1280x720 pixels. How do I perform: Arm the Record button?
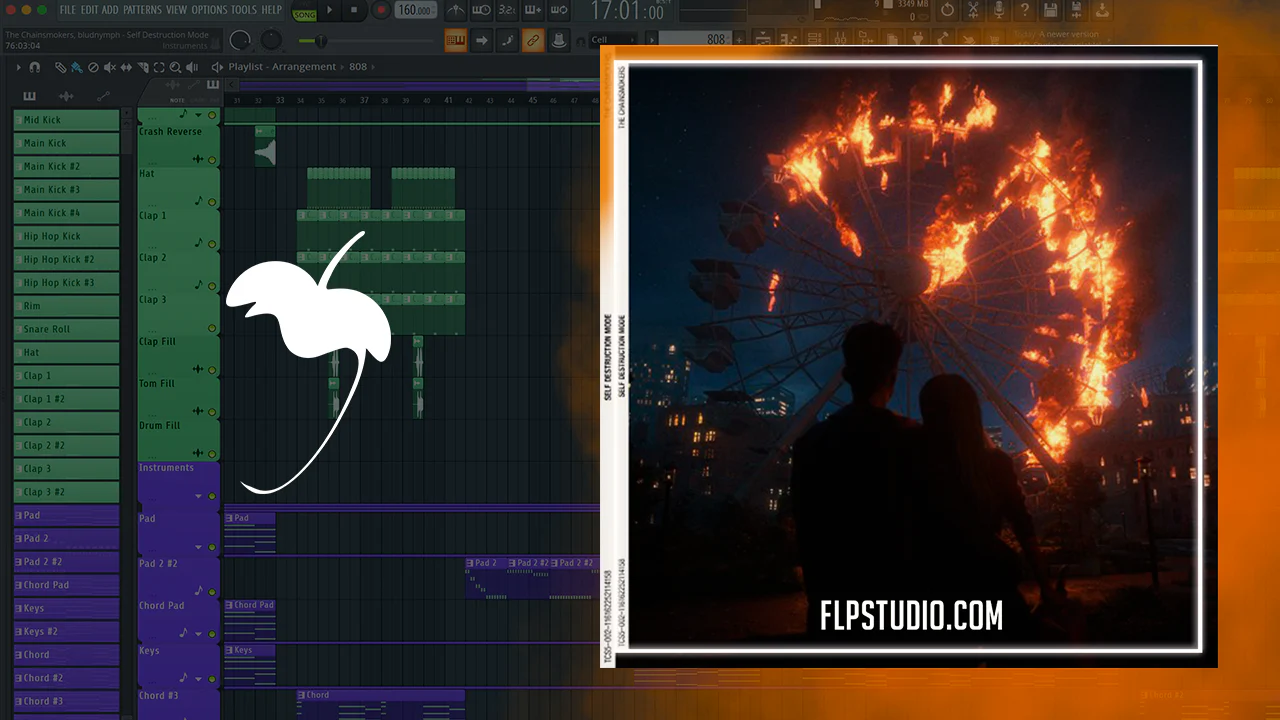[x=381, y=11]
